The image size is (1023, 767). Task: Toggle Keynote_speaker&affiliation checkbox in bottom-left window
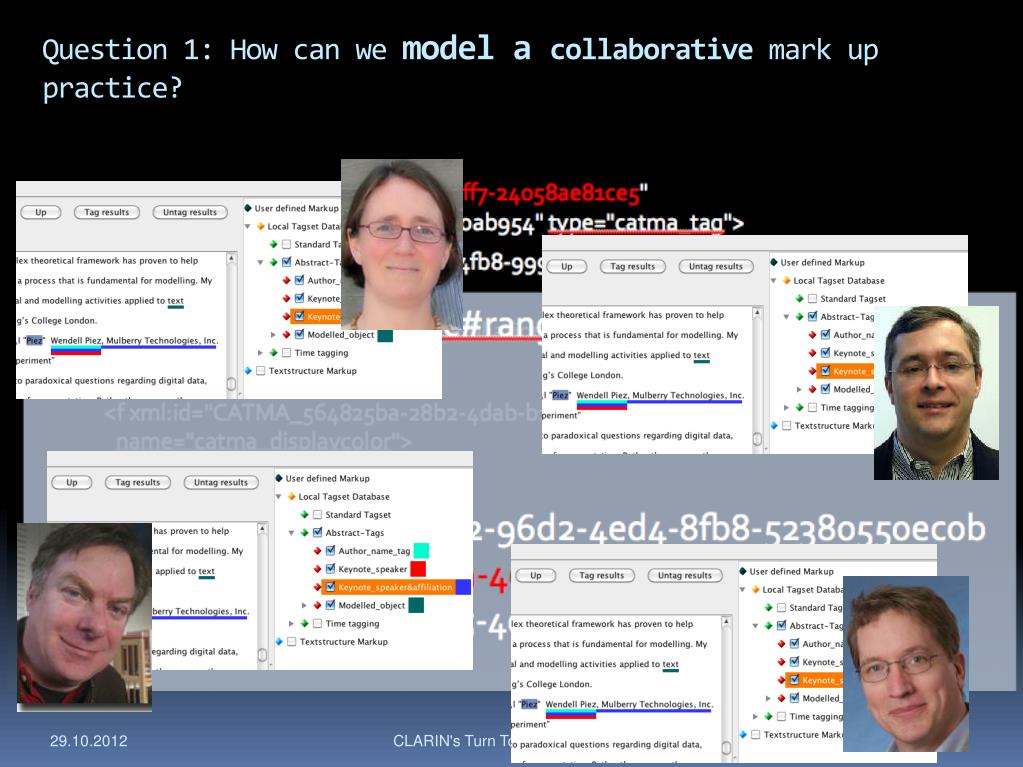330,587
